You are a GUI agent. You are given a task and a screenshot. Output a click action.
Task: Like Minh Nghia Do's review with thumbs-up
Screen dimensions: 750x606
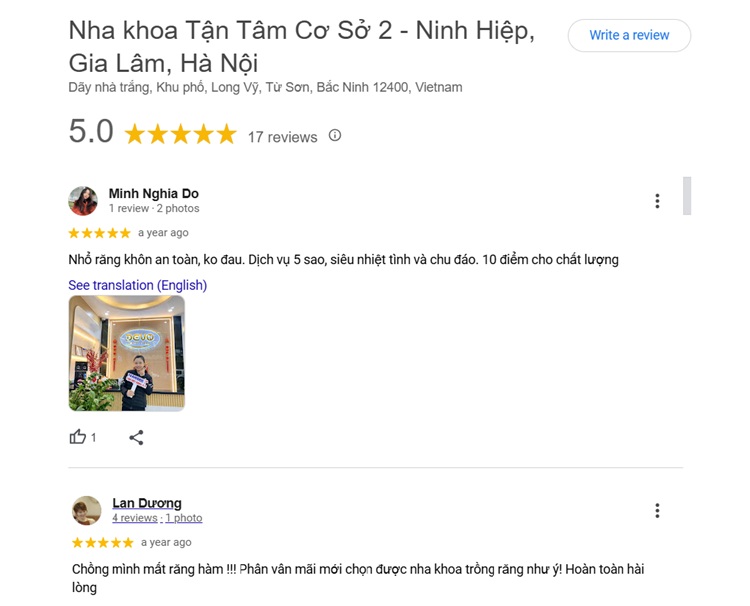click(77, 437)
